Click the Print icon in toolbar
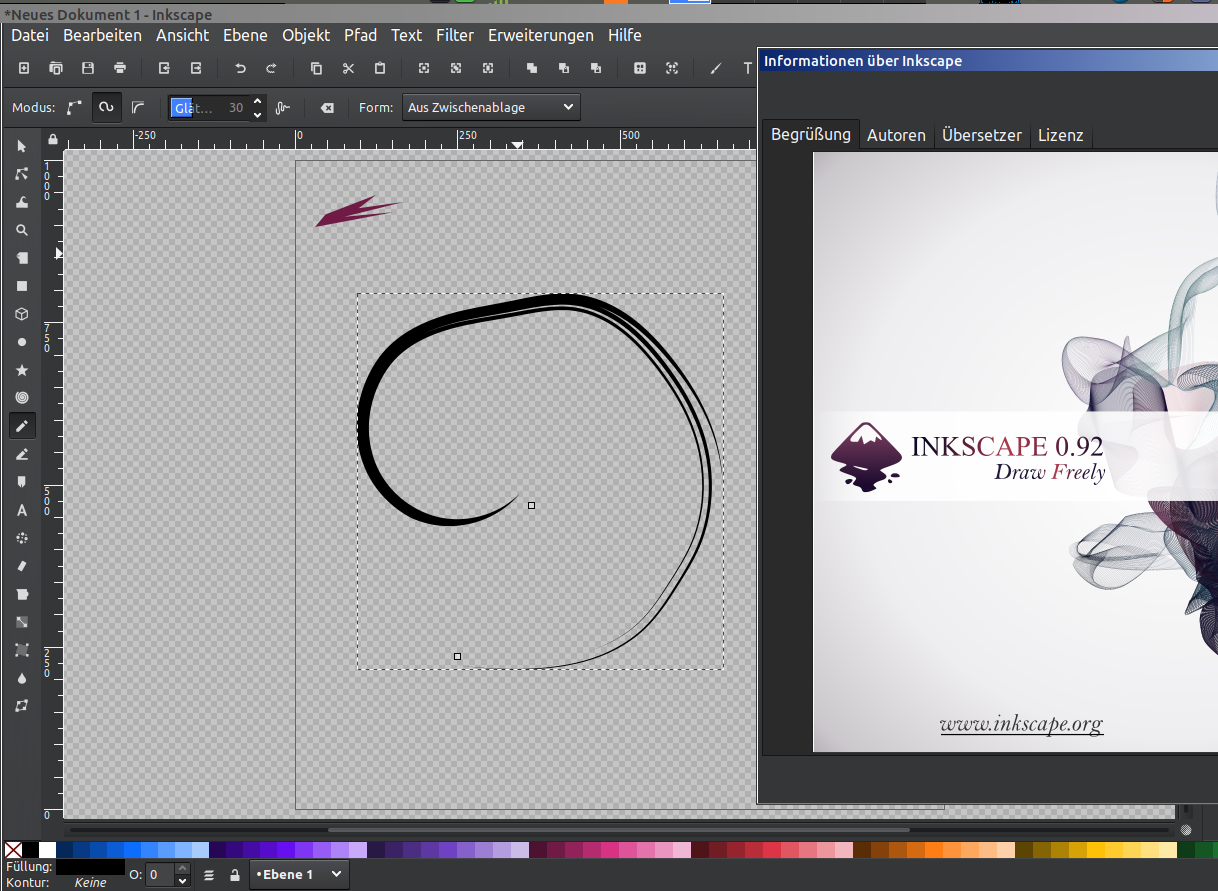 (x=120, y=69)
